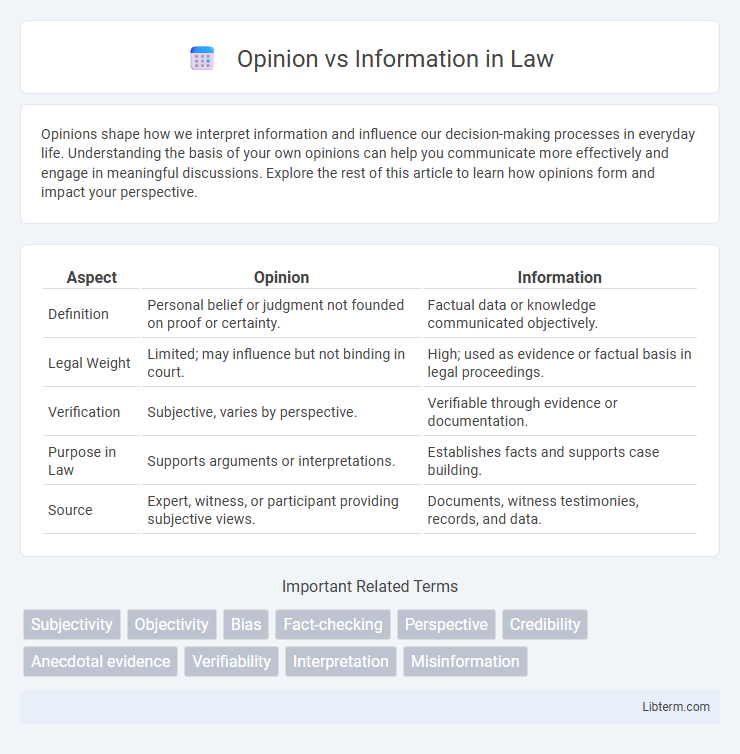Open the Credibility tag
740x754 pixels.
pyautogui.click(x=545, y=624)
